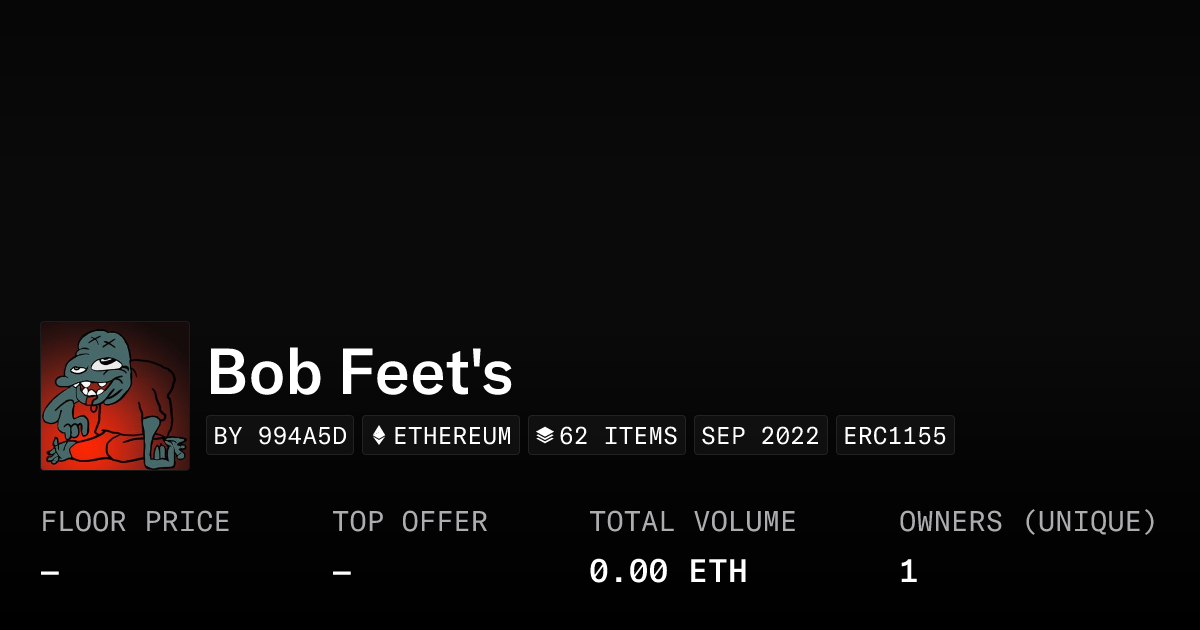Click the TOP OFFER label
The image size is (1200, 630).
(x=410, y=522)
